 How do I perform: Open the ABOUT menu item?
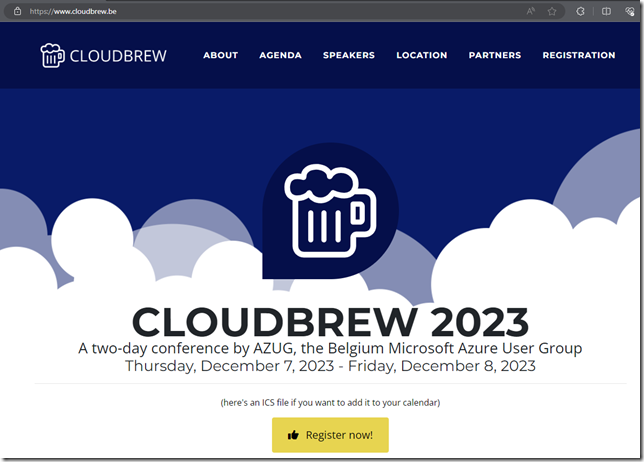pyautogui.click(x=221, y=55)
